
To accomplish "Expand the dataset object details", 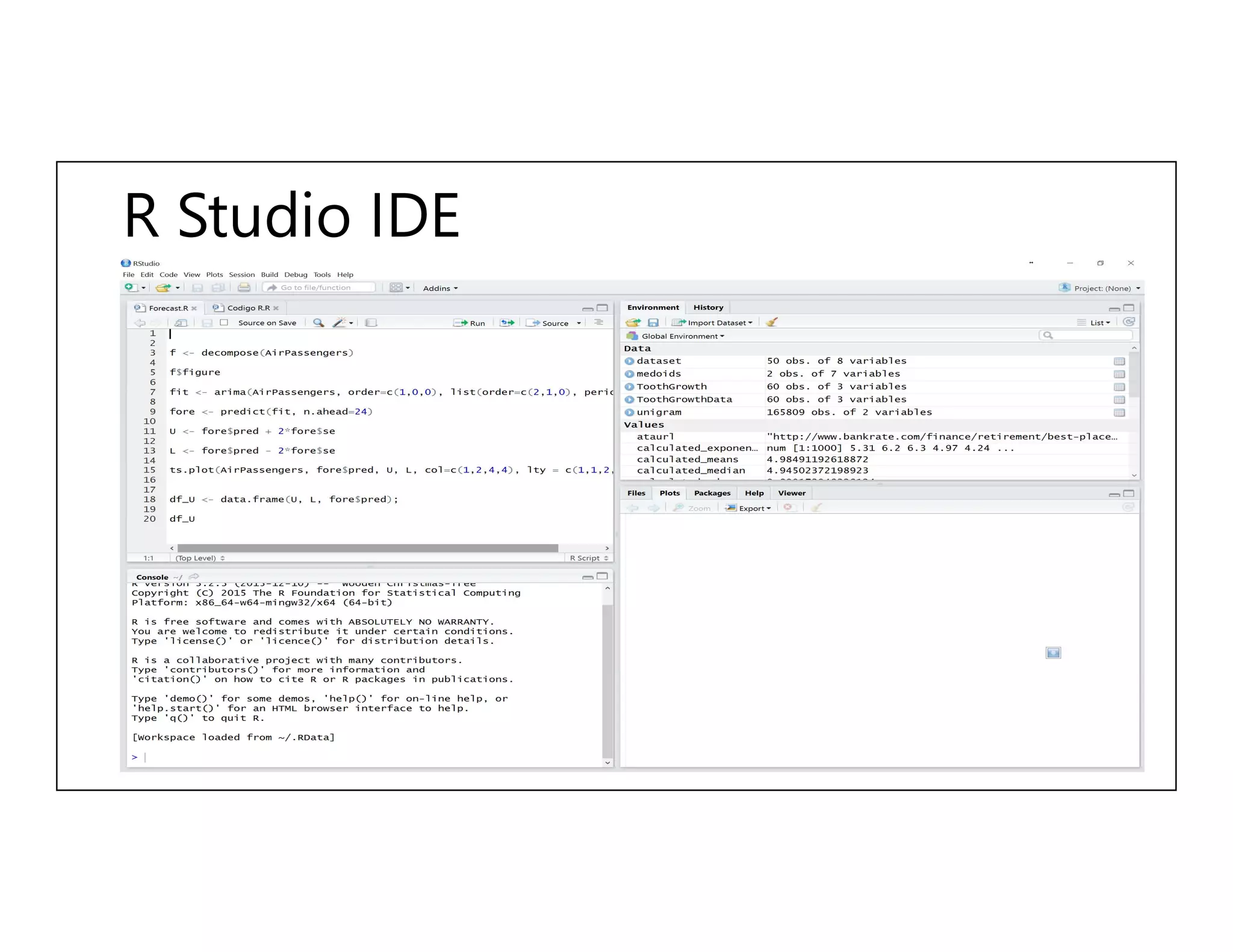I will coord(630,361).
